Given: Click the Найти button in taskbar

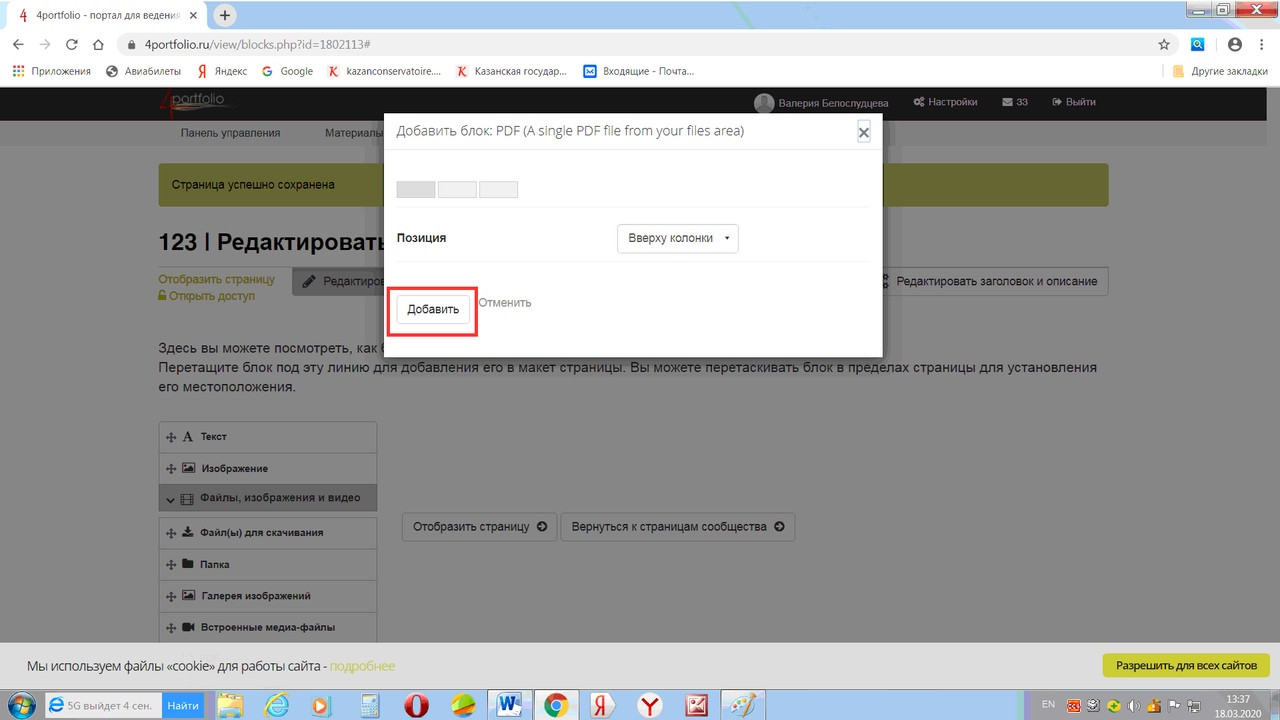Looking at the screenshot, I should coord(183,705).
